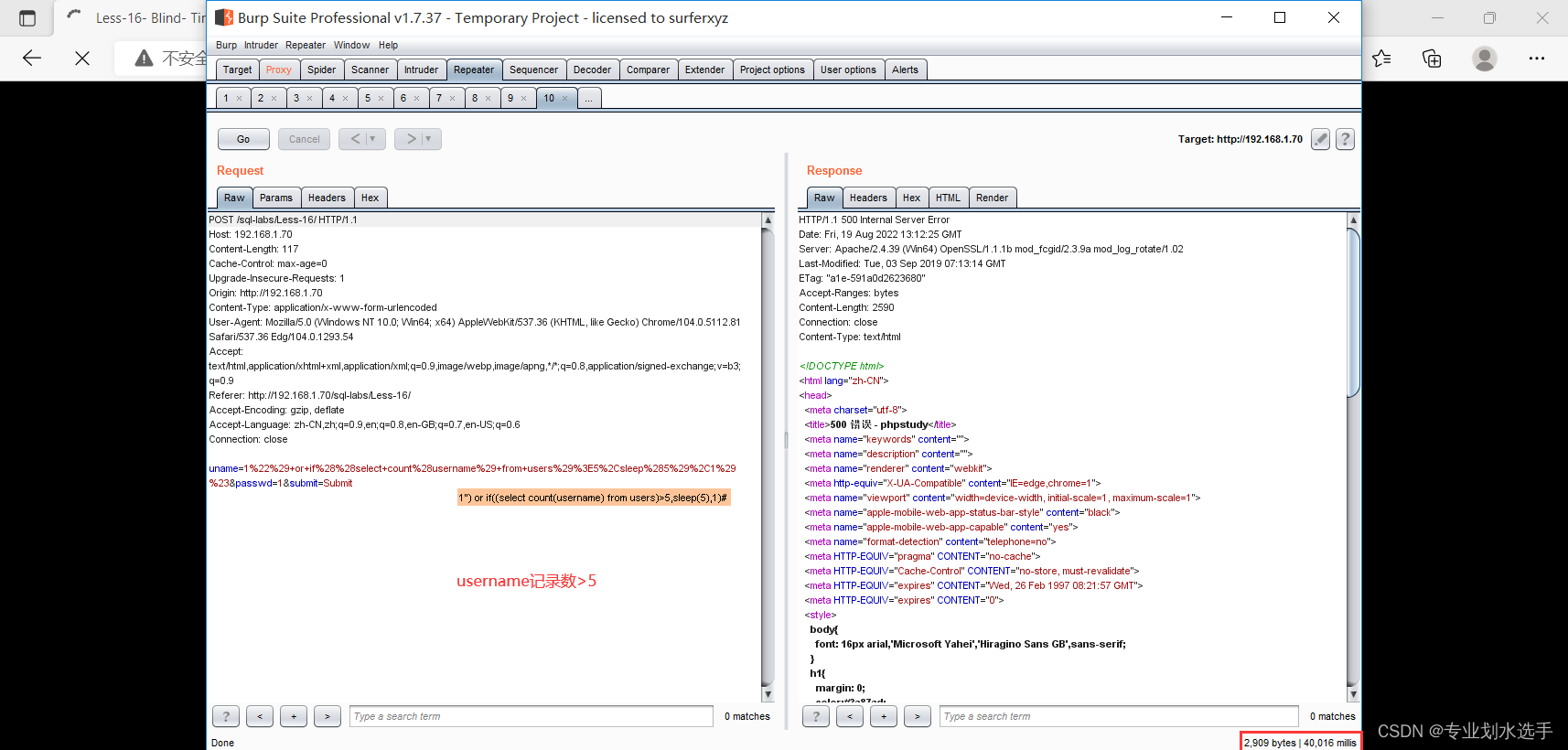Viewport: 1568px width, 750px height.
Task: Open the Burp menu
Action: pyautogui.click(x=226, y=45)
